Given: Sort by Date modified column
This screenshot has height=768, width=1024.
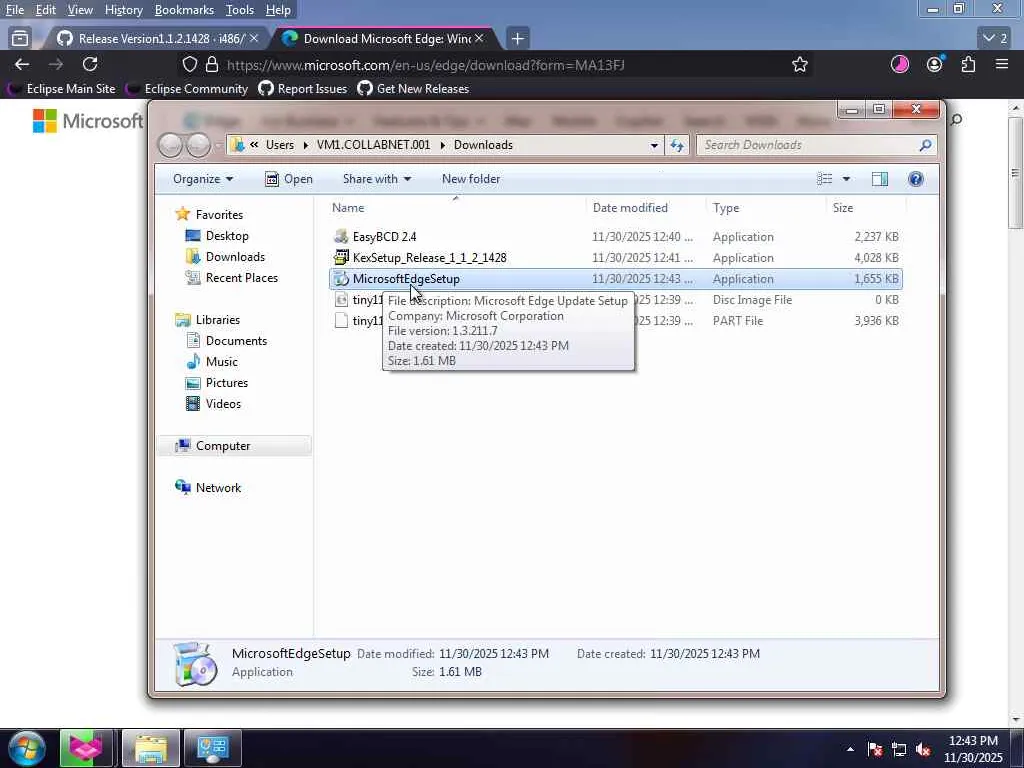Looking at the screenshot, I should [630, 208].
